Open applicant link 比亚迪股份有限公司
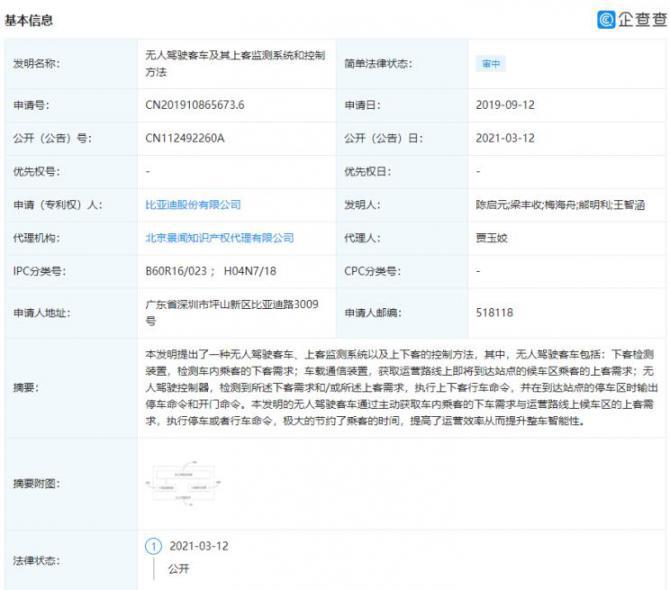The width and height of the screenshot is (670, 590). [193, 204]
